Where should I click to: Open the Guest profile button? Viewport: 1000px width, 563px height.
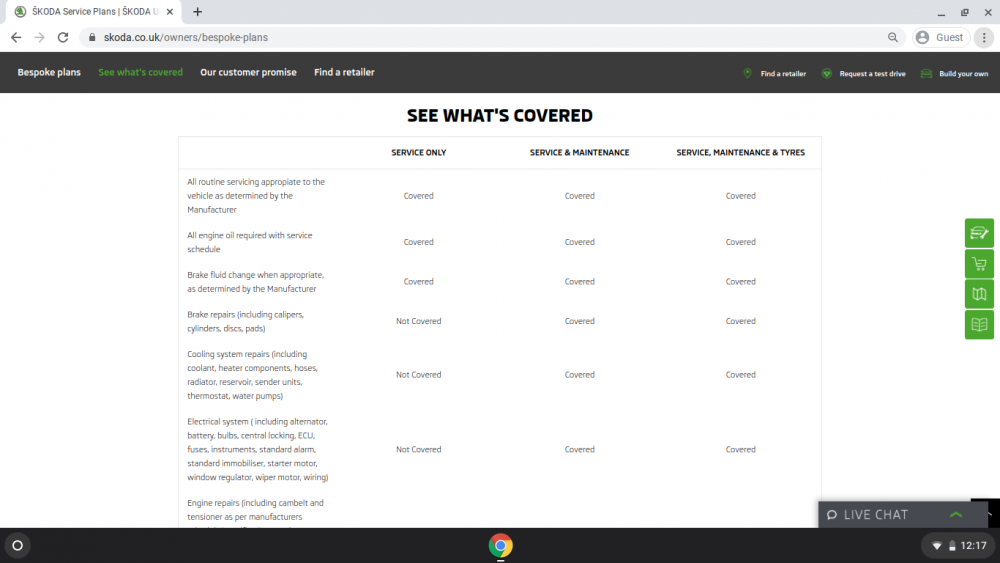tap(941, 38)
